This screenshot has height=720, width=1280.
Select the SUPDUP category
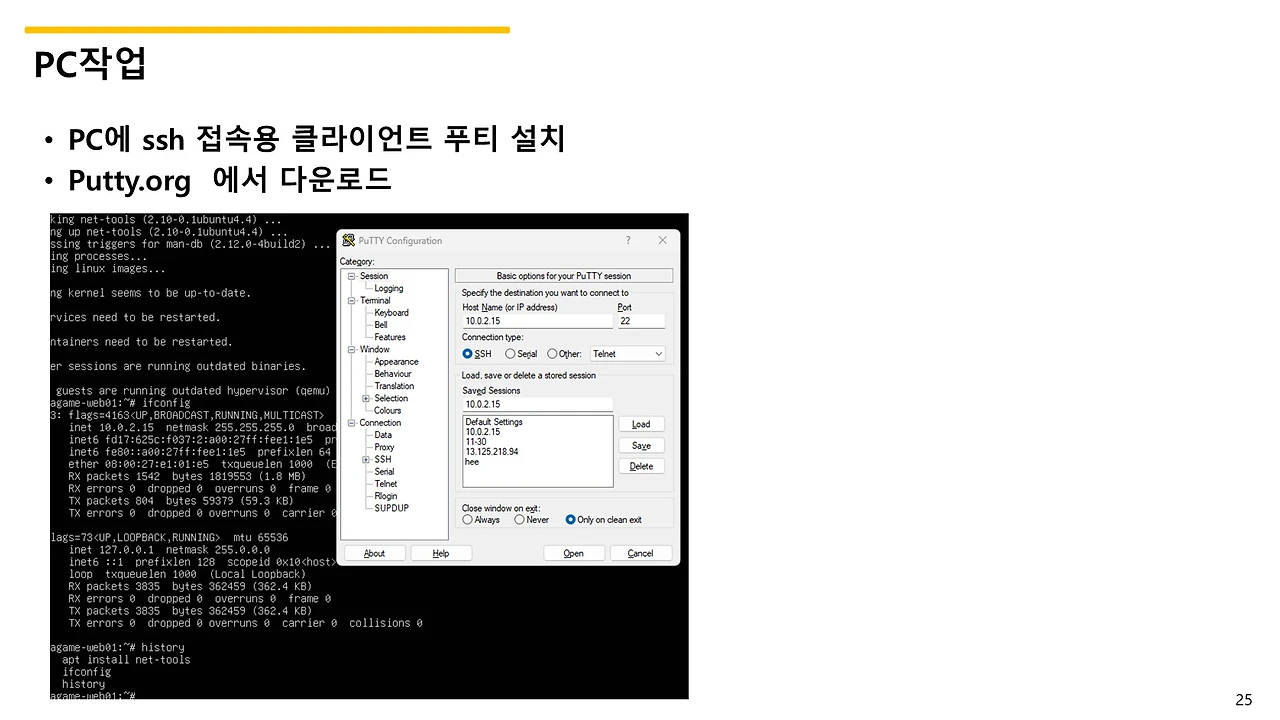(391, 508)
